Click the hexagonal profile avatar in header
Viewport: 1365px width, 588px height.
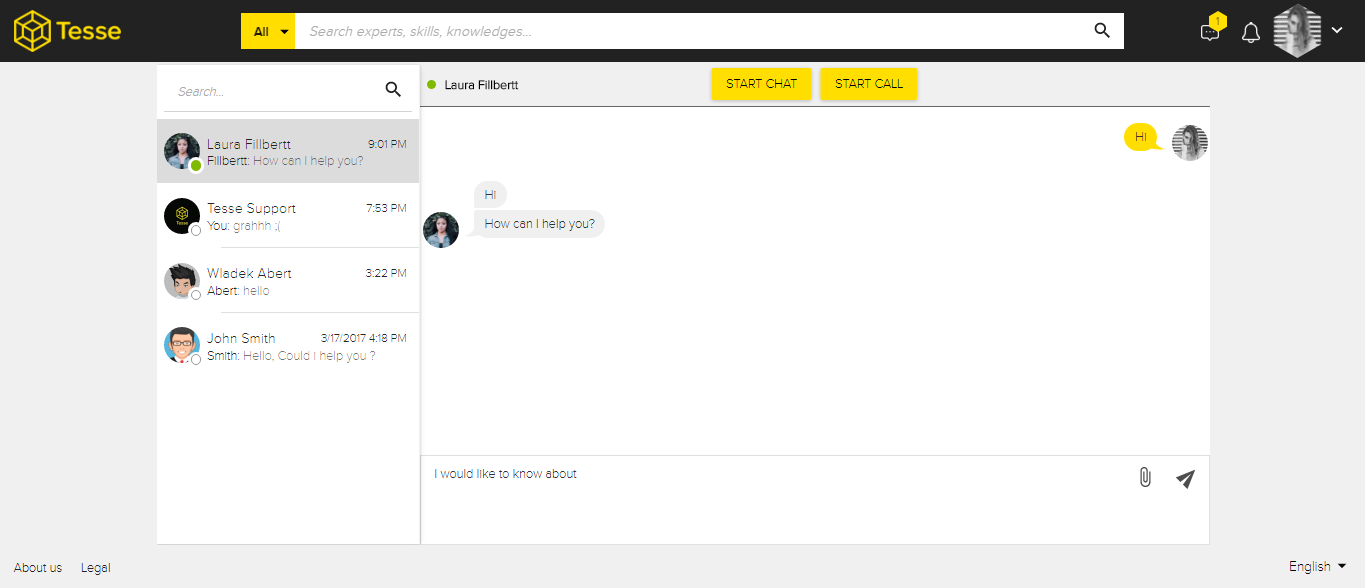click(x=1297, y=31)
